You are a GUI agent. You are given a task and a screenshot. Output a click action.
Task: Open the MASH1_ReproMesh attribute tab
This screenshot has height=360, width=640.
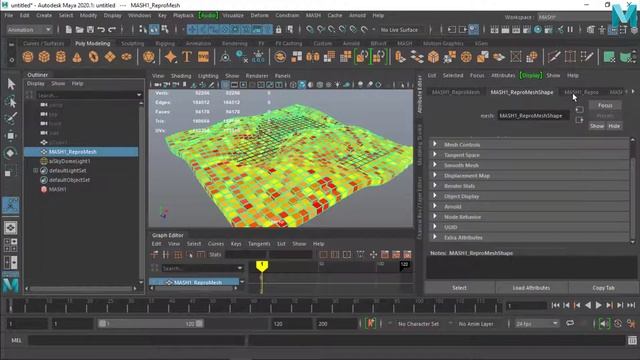[456, 92]
